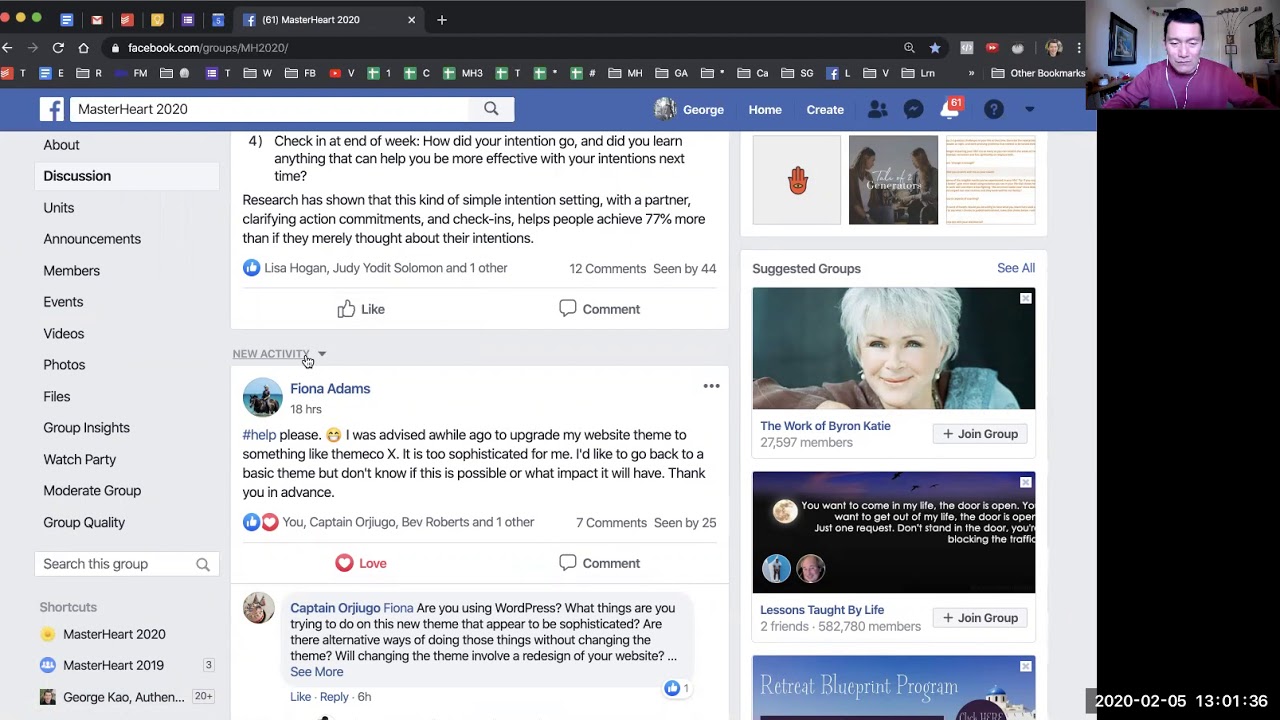Image resolution: width=1280 pixels, height=720 pixels.
Task: Open MasterHeart 2019 shortcut
Action: click(113, 665)
